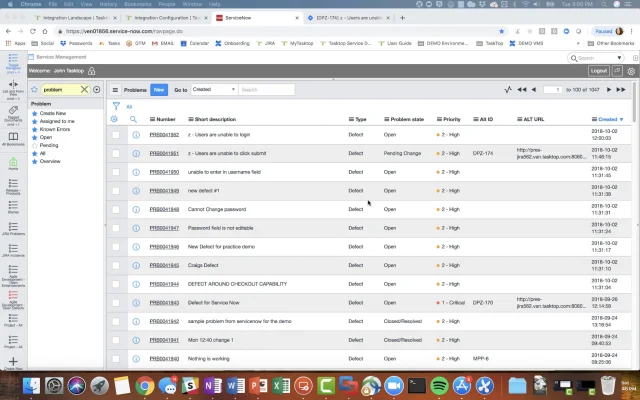The image size is (640, 400).
Task: Go to previous page arrow
Action: point(533,89)
